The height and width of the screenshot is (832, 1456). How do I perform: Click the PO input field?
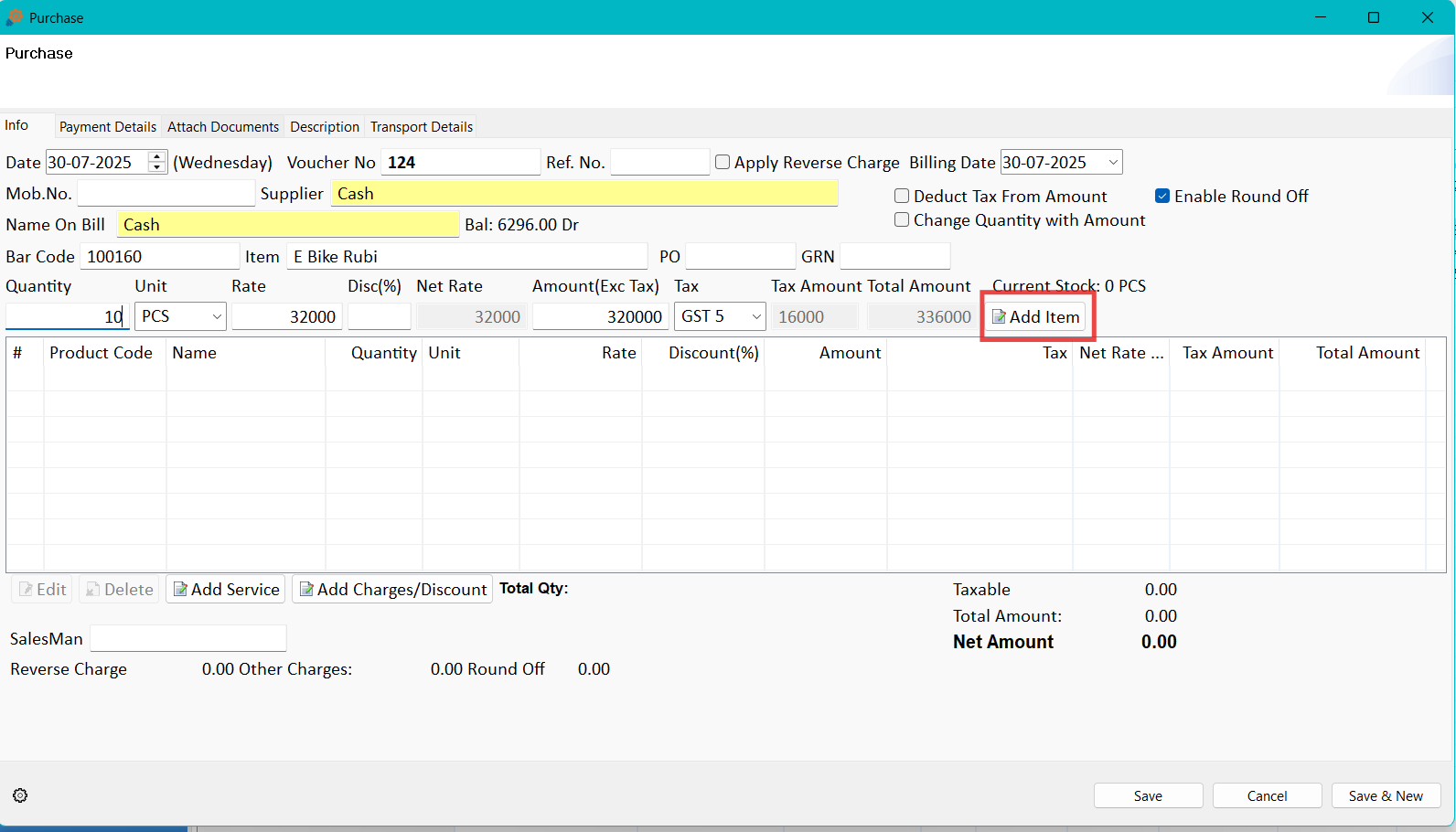741,256
